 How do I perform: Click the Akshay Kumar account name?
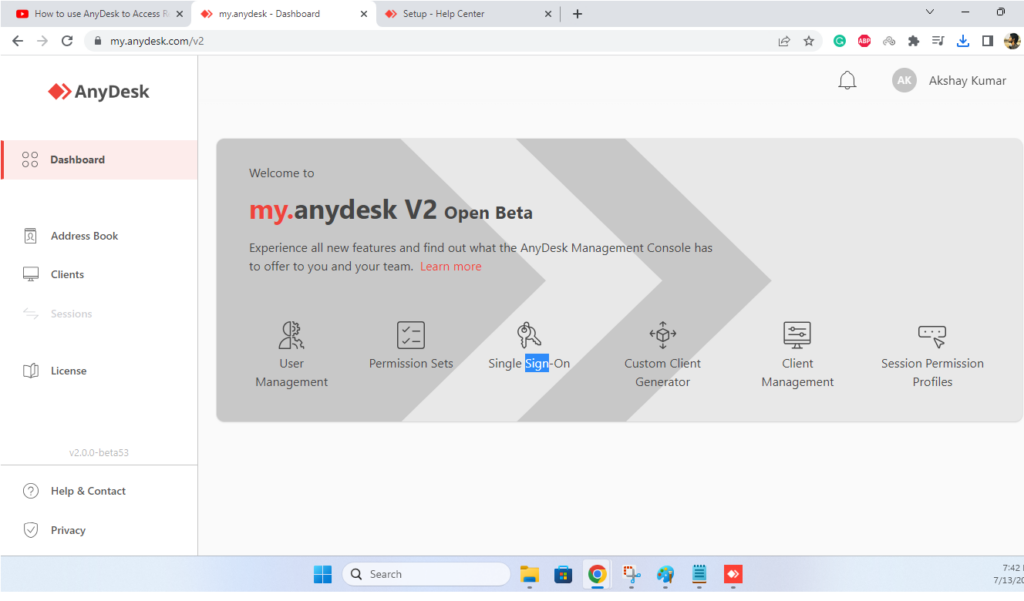coord(967,80)
